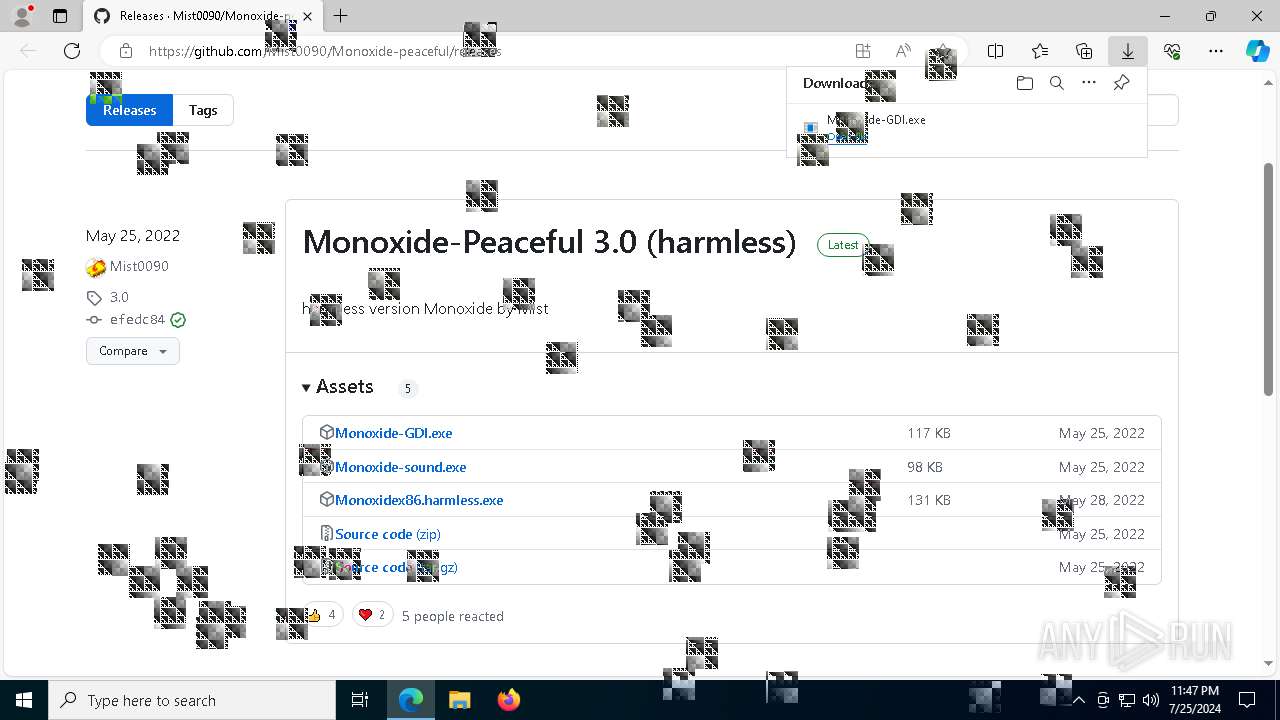The height and width of the screenshot is (720, 1280).
Task: Open the taskbar clock and date
Action: (x=1194, y=700)
